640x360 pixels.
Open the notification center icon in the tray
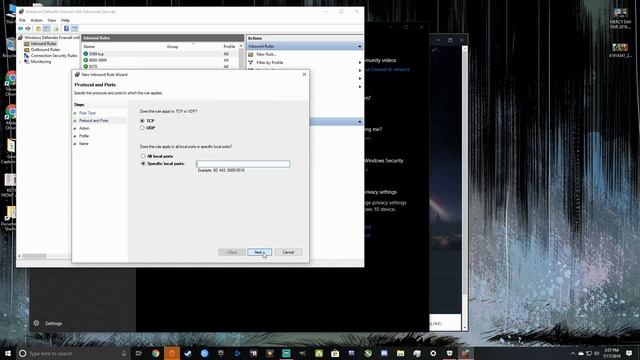click(x=629, y=353)
